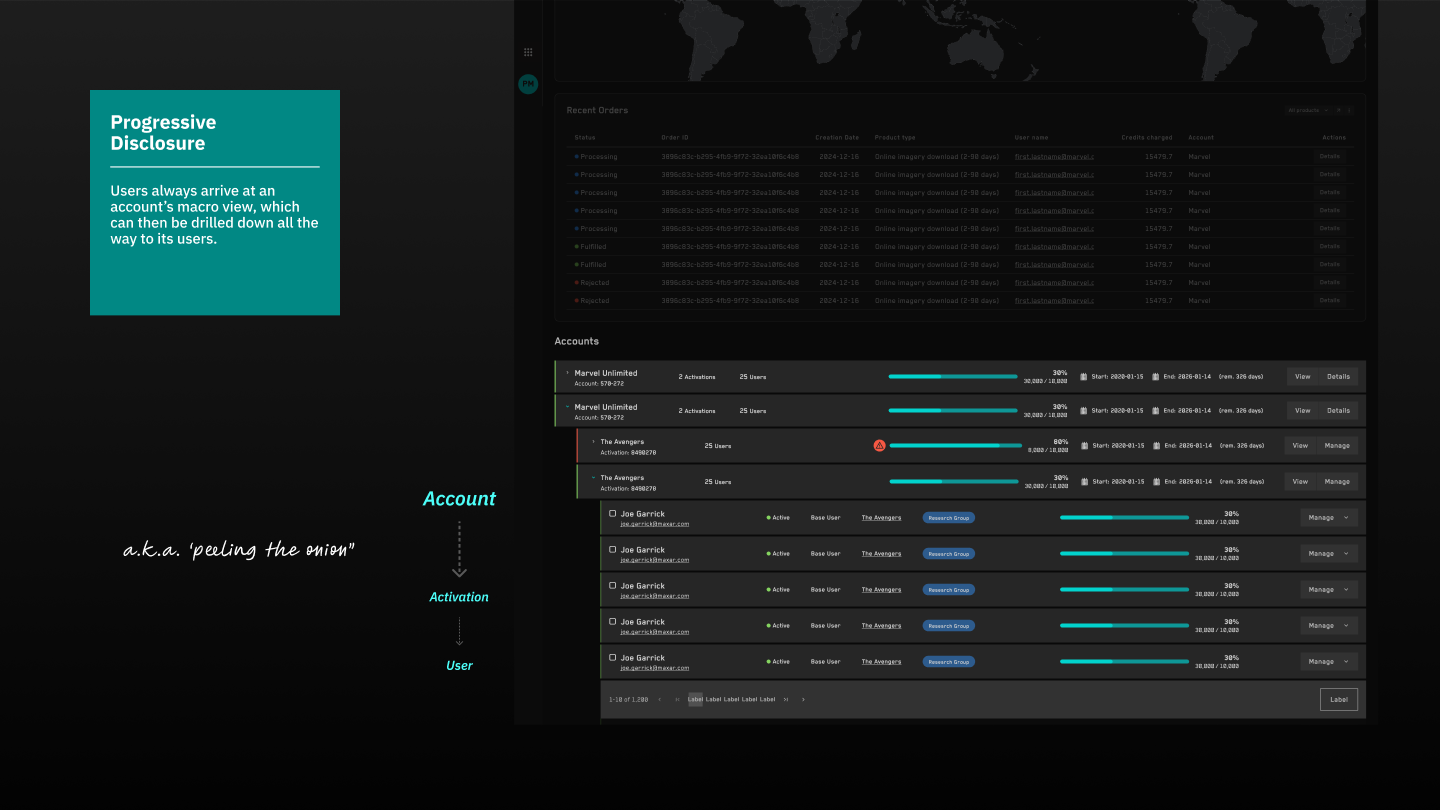Click End calendar icon in the 80% Avengers row
Viewport: 1440px width, 810px height.
[1156, 446]
